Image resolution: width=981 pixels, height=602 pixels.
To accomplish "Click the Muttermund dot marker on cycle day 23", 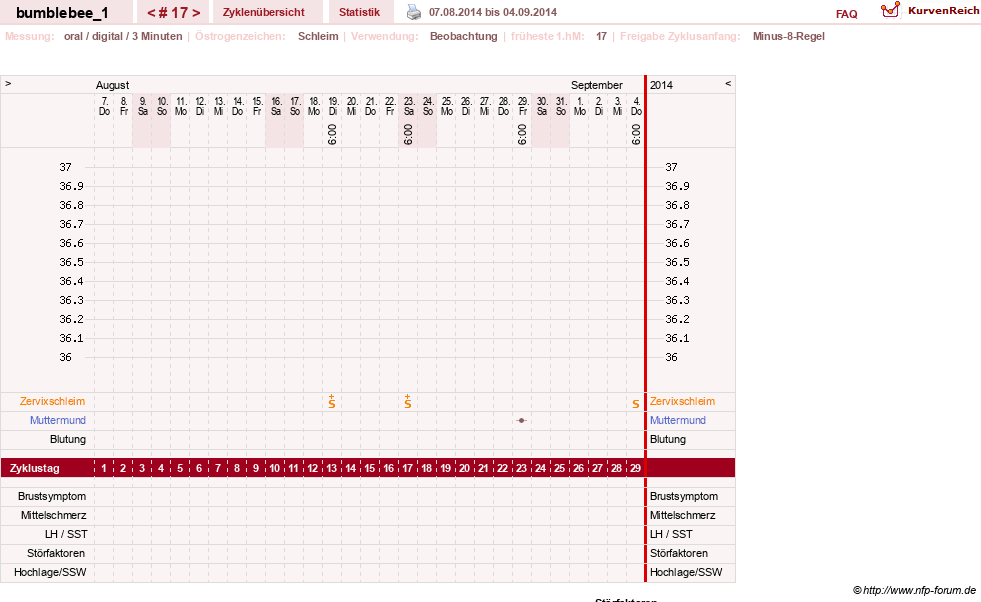I will pos(521,421).
